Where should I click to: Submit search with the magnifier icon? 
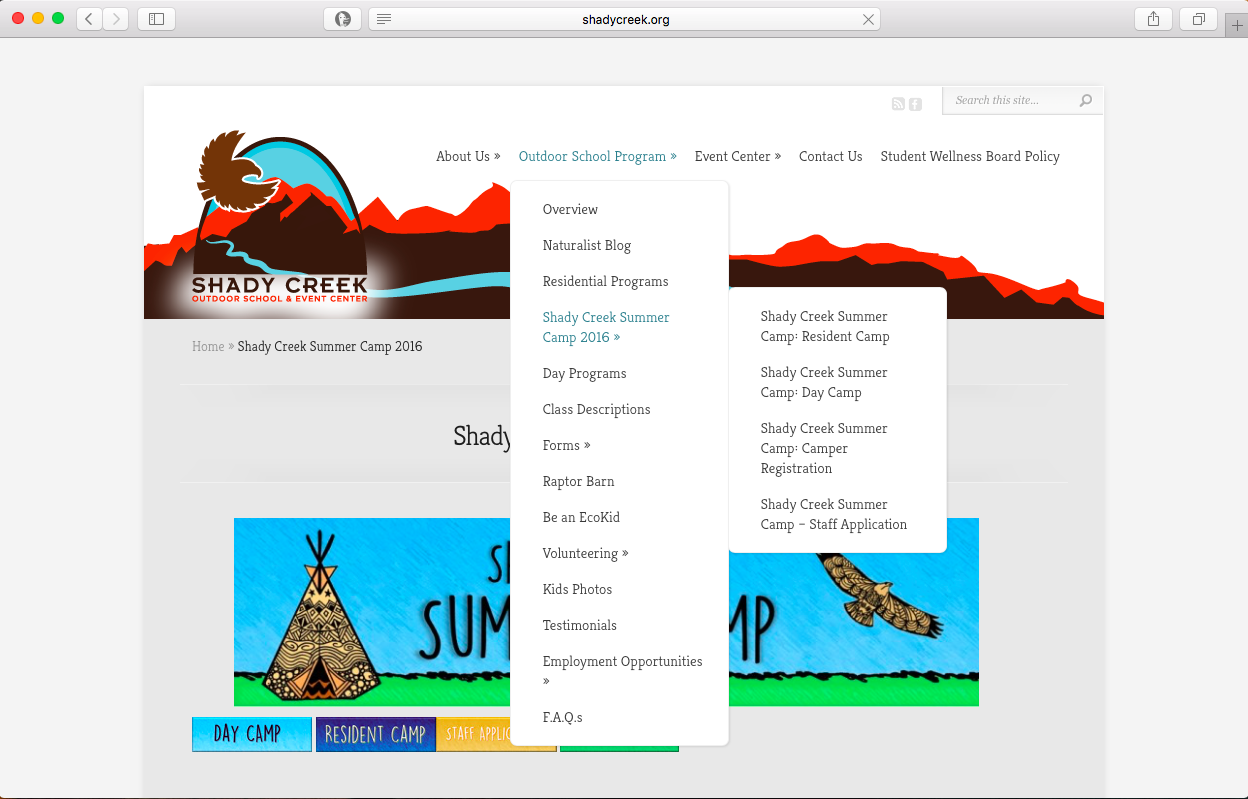pos(1086,100)
